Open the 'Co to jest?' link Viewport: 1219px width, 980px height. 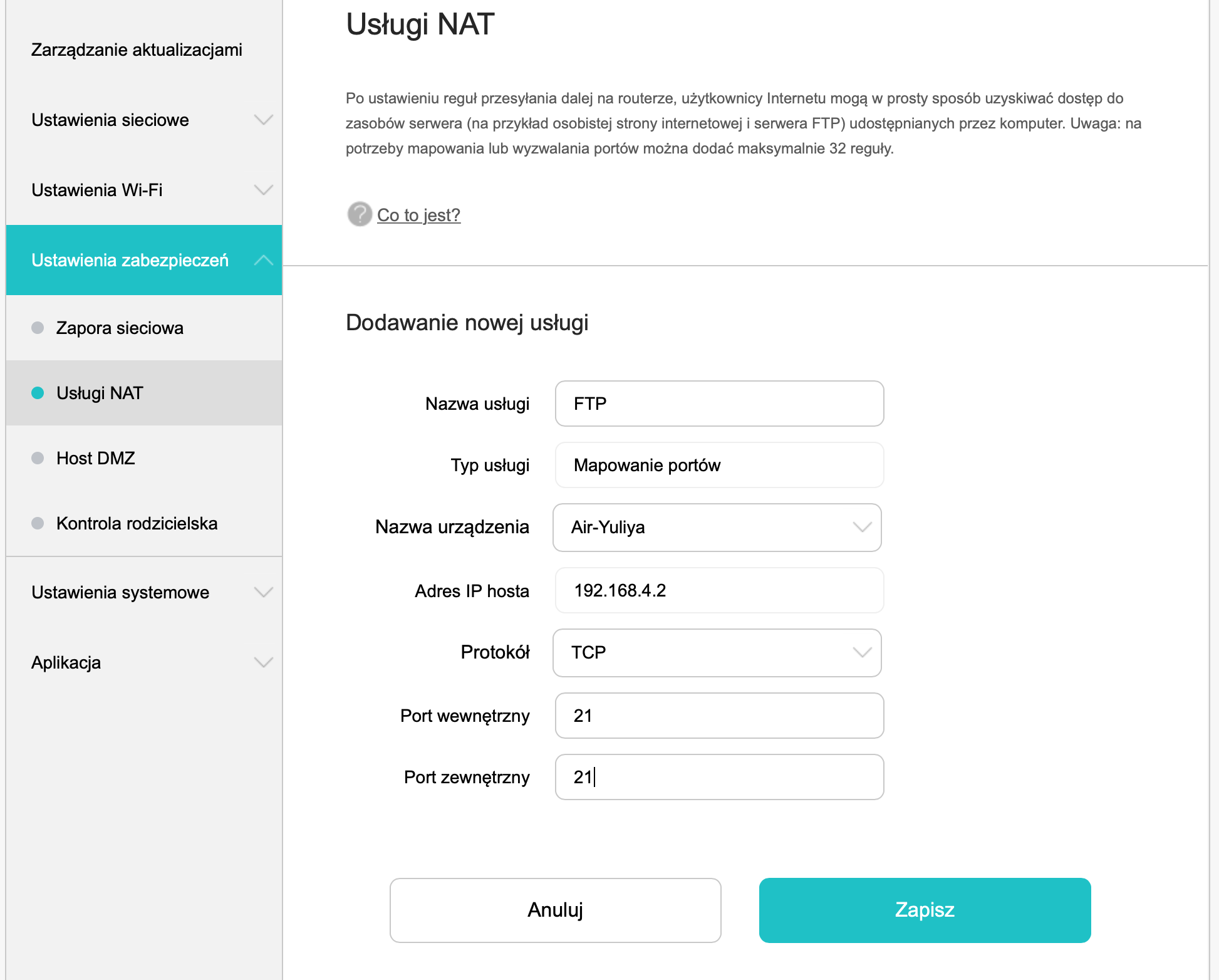(x=418, y=215)
